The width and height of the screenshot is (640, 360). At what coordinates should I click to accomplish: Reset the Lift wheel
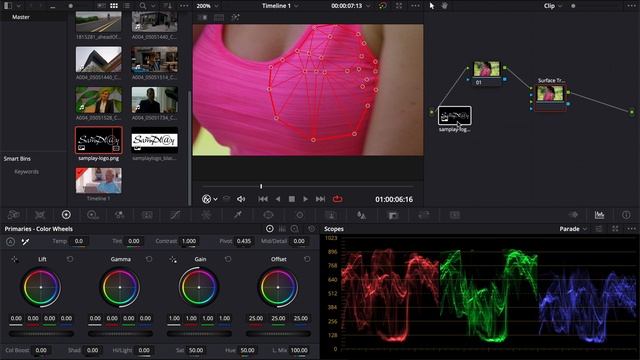70,259
